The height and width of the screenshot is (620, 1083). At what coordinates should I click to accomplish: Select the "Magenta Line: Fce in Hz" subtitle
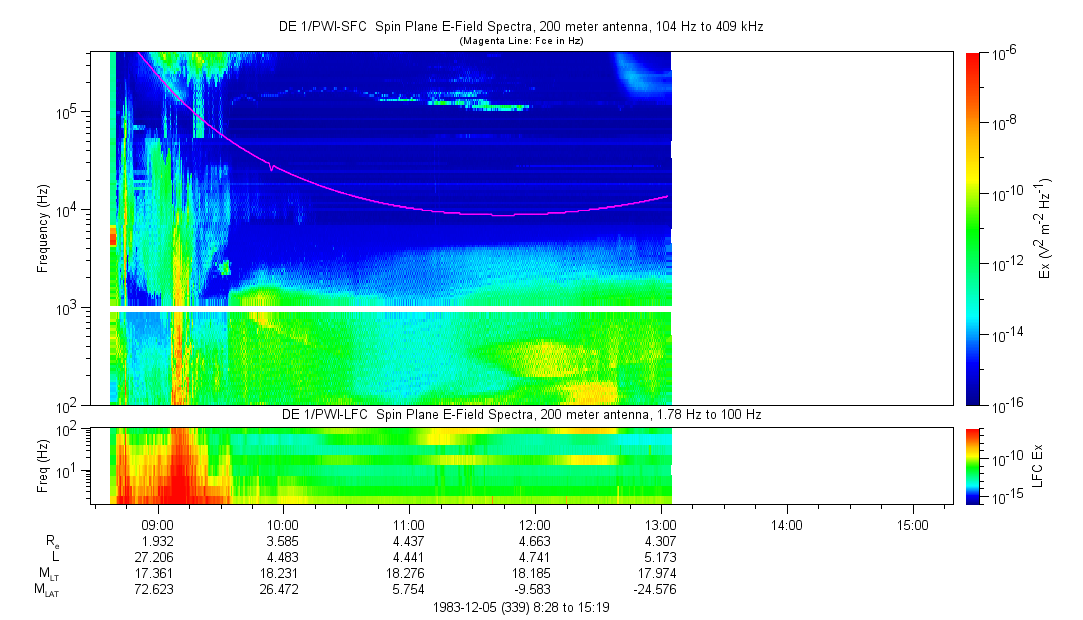(x=520, y=41)
